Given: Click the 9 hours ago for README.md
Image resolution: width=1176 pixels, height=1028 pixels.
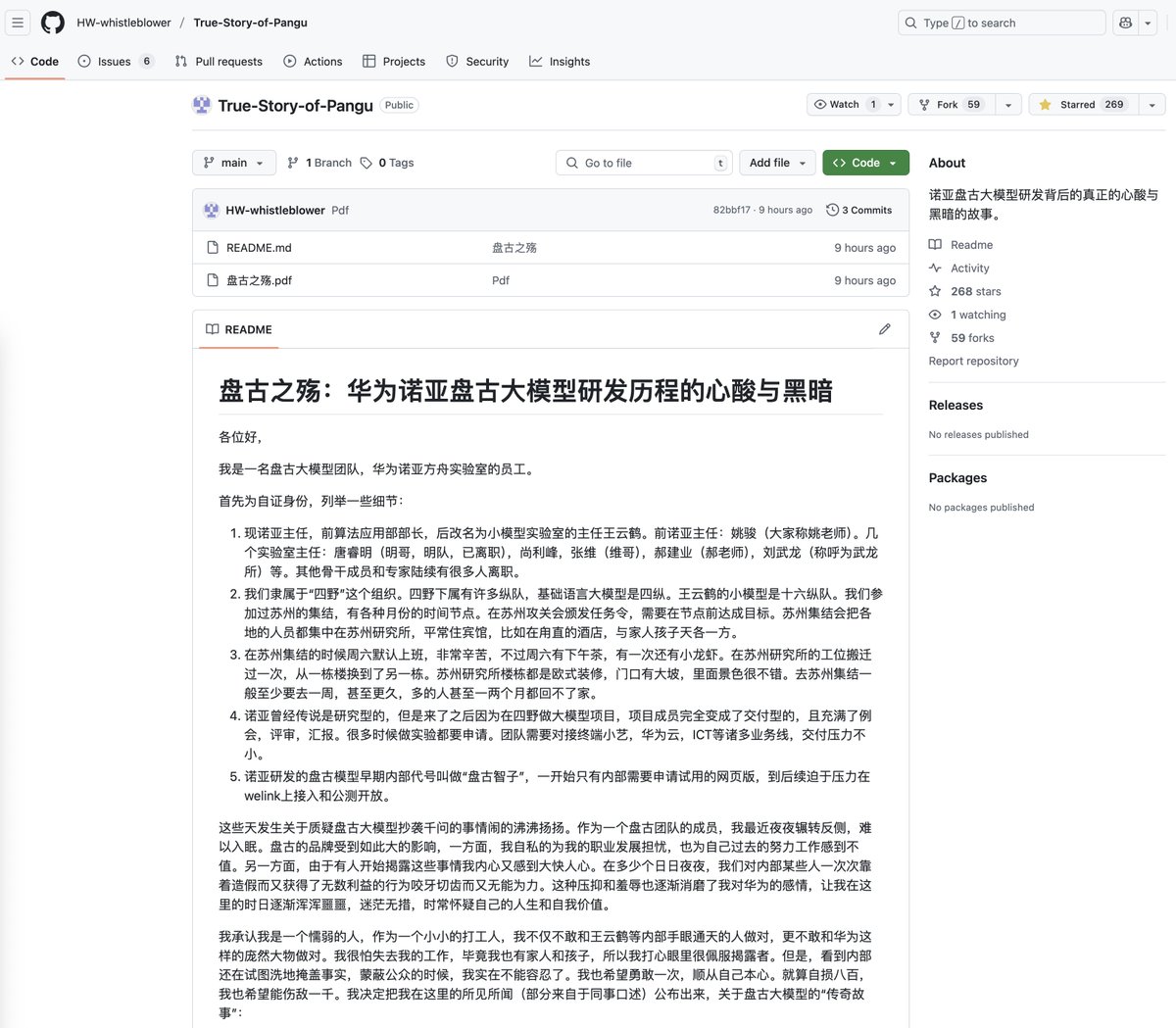Looking at the screenshot, I should pyautogui.click(x=864, y=248).
